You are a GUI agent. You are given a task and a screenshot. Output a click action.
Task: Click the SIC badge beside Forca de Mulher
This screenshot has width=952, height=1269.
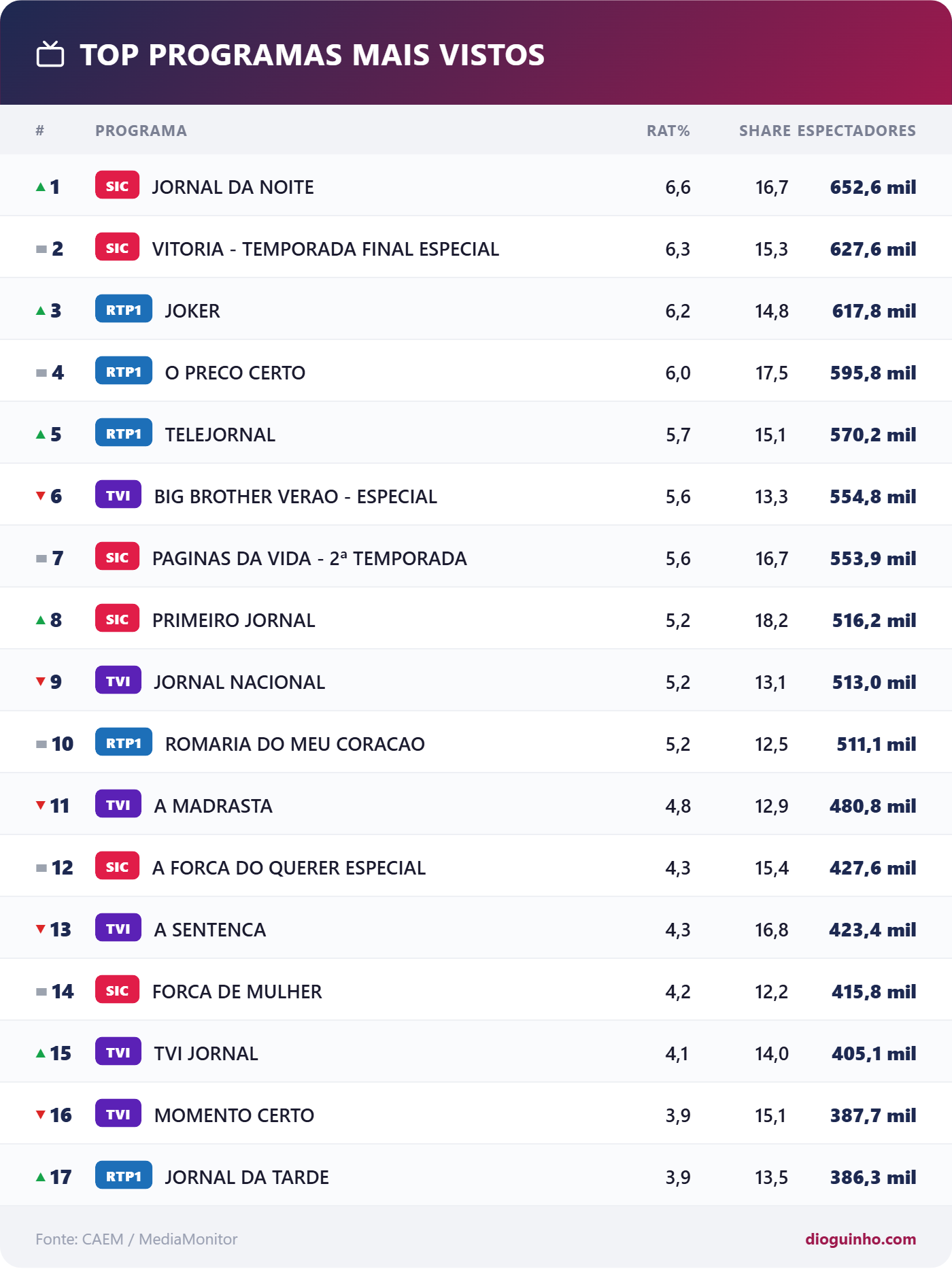point(117,990)
